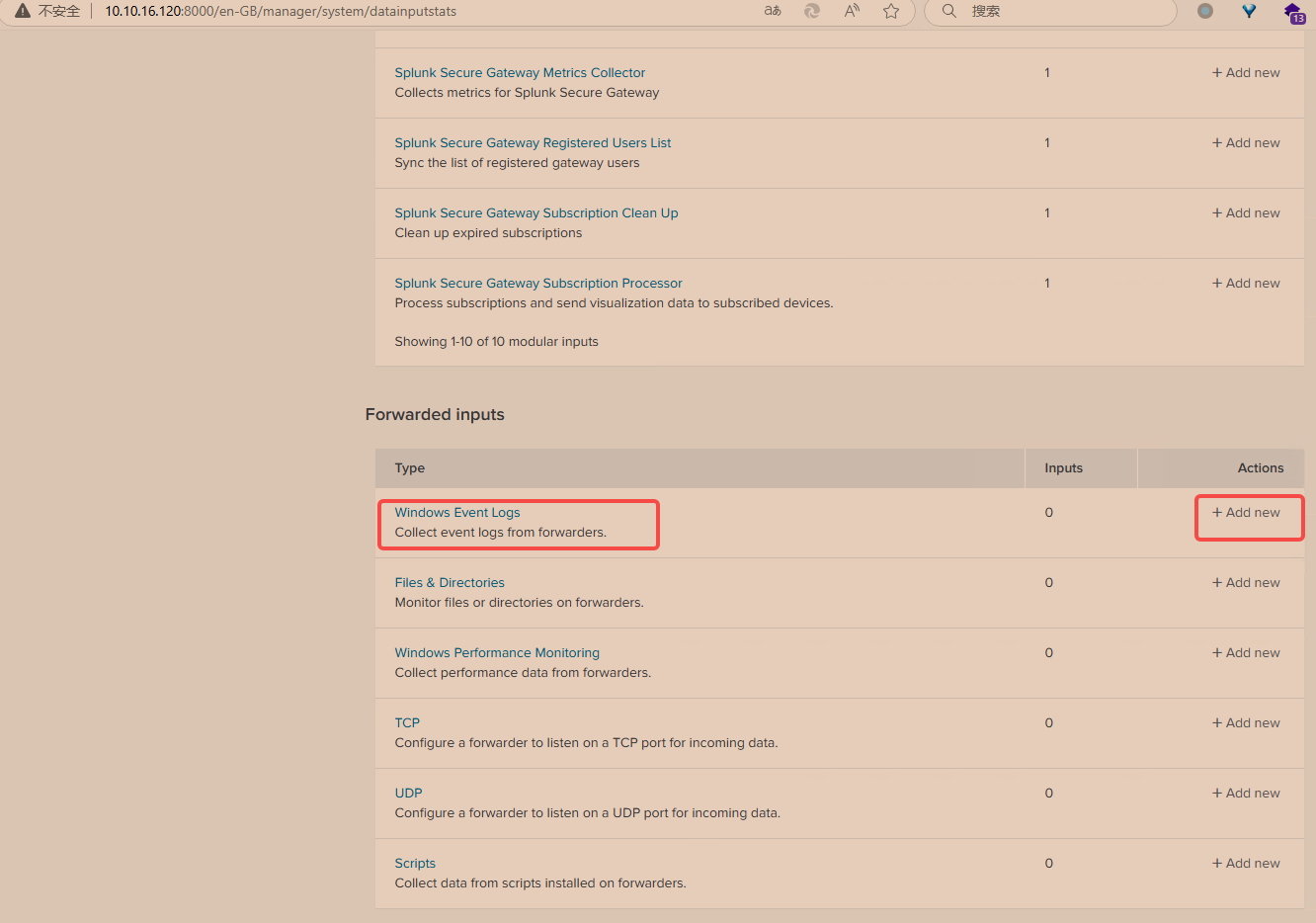Viewport: 1316px width, 923px height.
Task: Click 'Collects metrics for Splunk Secure Gateway' description
Action: coord(527,93)
